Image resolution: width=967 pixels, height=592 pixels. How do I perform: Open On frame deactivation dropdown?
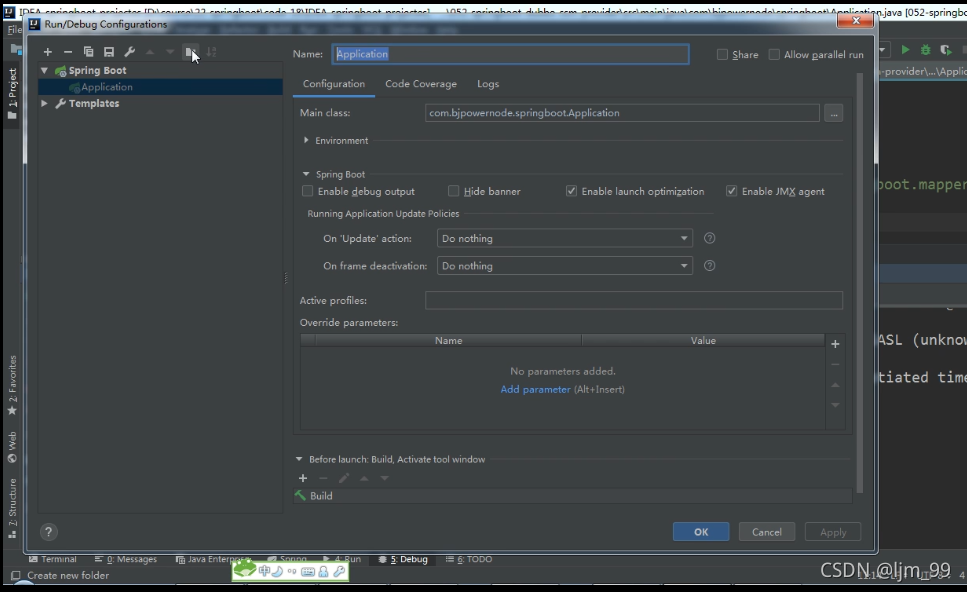click(565, 266)
